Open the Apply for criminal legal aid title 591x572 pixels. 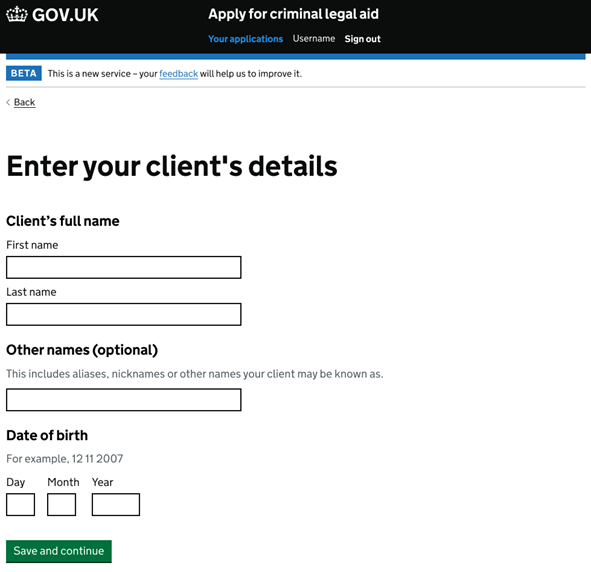[x=293, y=14]
